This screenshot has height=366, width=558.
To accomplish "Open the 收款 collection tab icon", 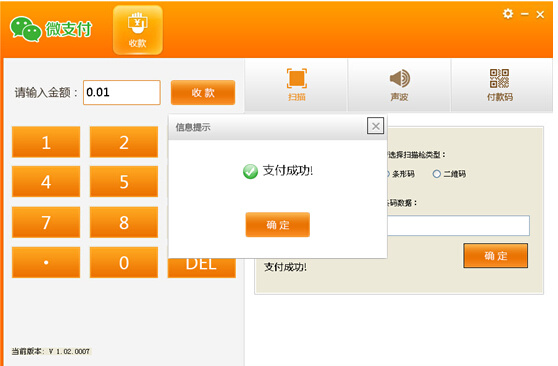I will (x=138, y=30).
